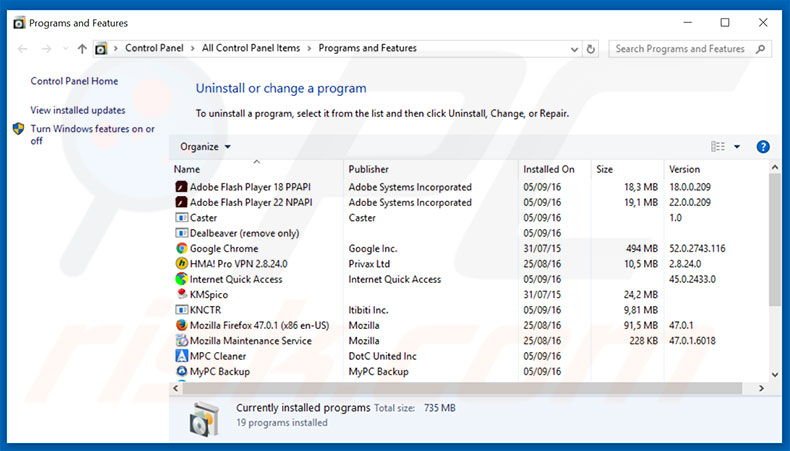Expand chevron after Control Panel breadcrumb
Viewport: 790px width, 451px height.
[x=192, y=48]
